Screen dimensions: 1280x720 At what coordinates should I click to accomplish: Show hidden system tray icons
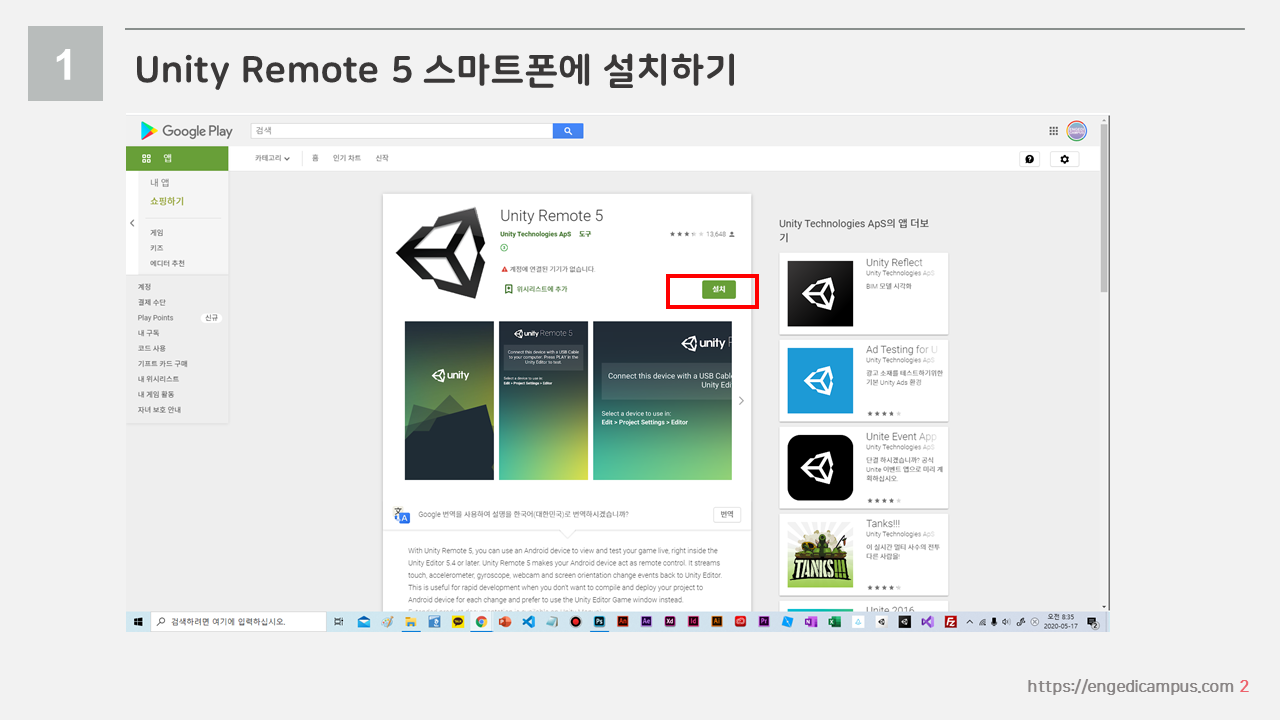(x=969, y=621)
